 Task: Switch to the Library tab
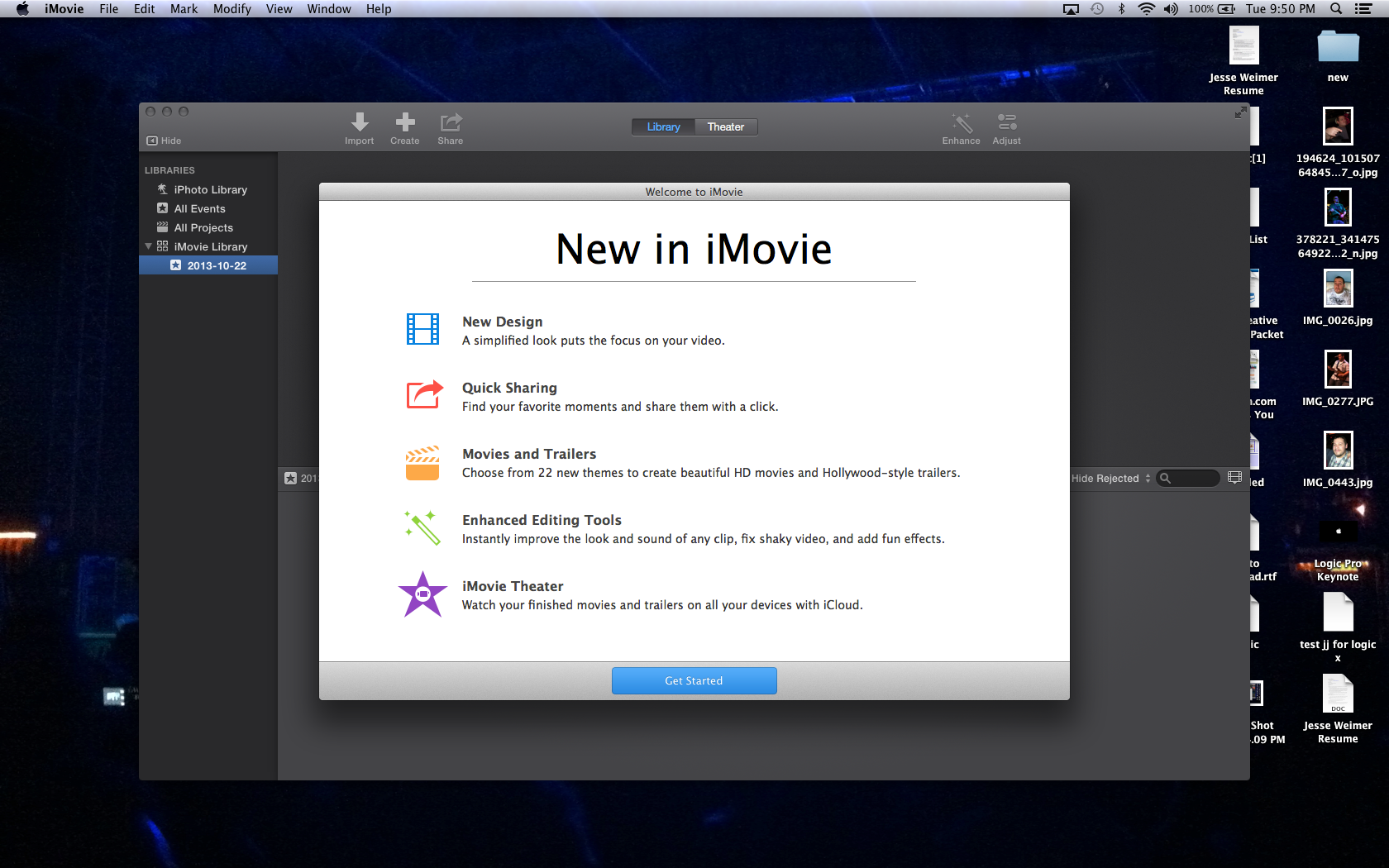(x=664, y=126)
